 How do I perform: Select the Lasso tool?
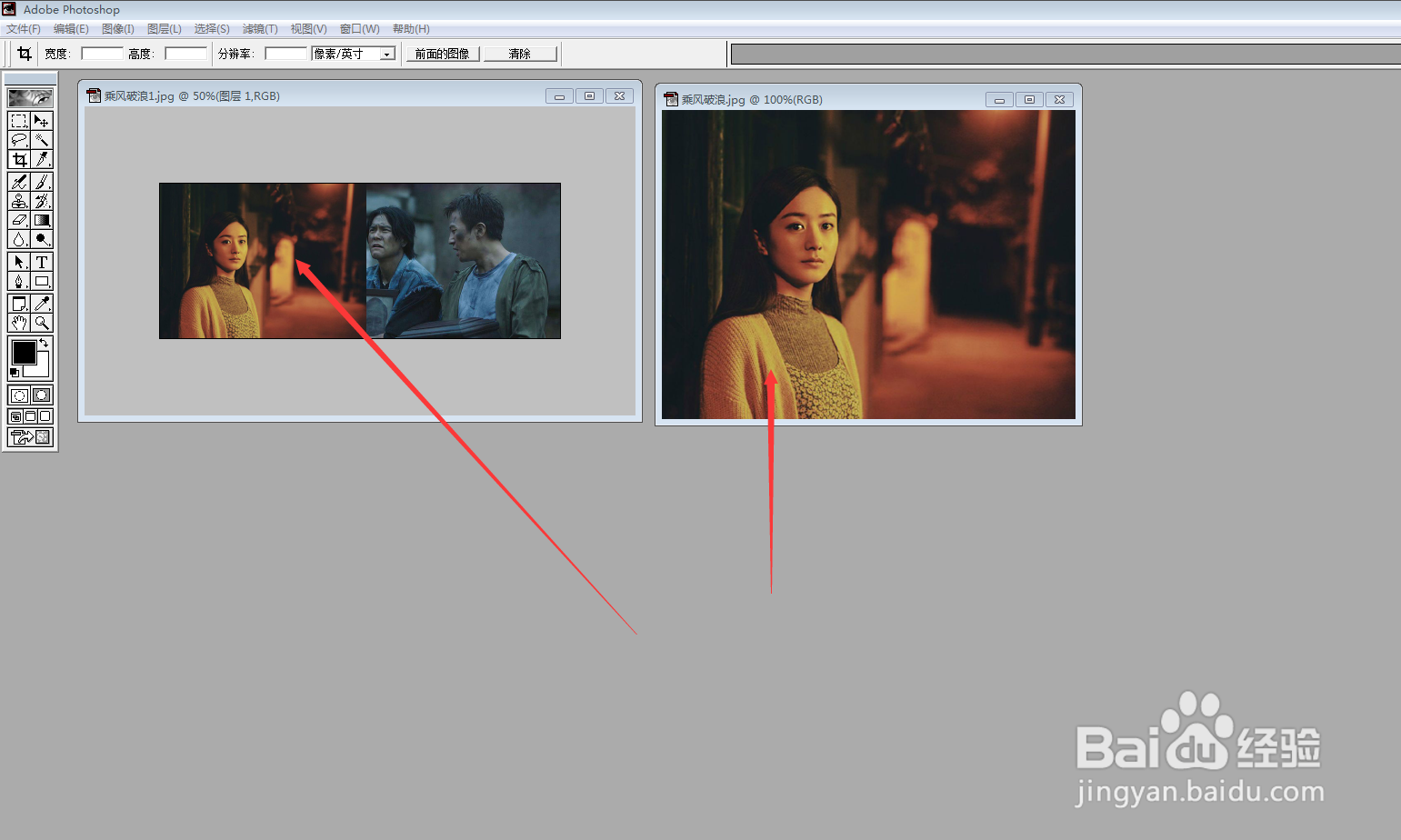[x=19, y=140]
